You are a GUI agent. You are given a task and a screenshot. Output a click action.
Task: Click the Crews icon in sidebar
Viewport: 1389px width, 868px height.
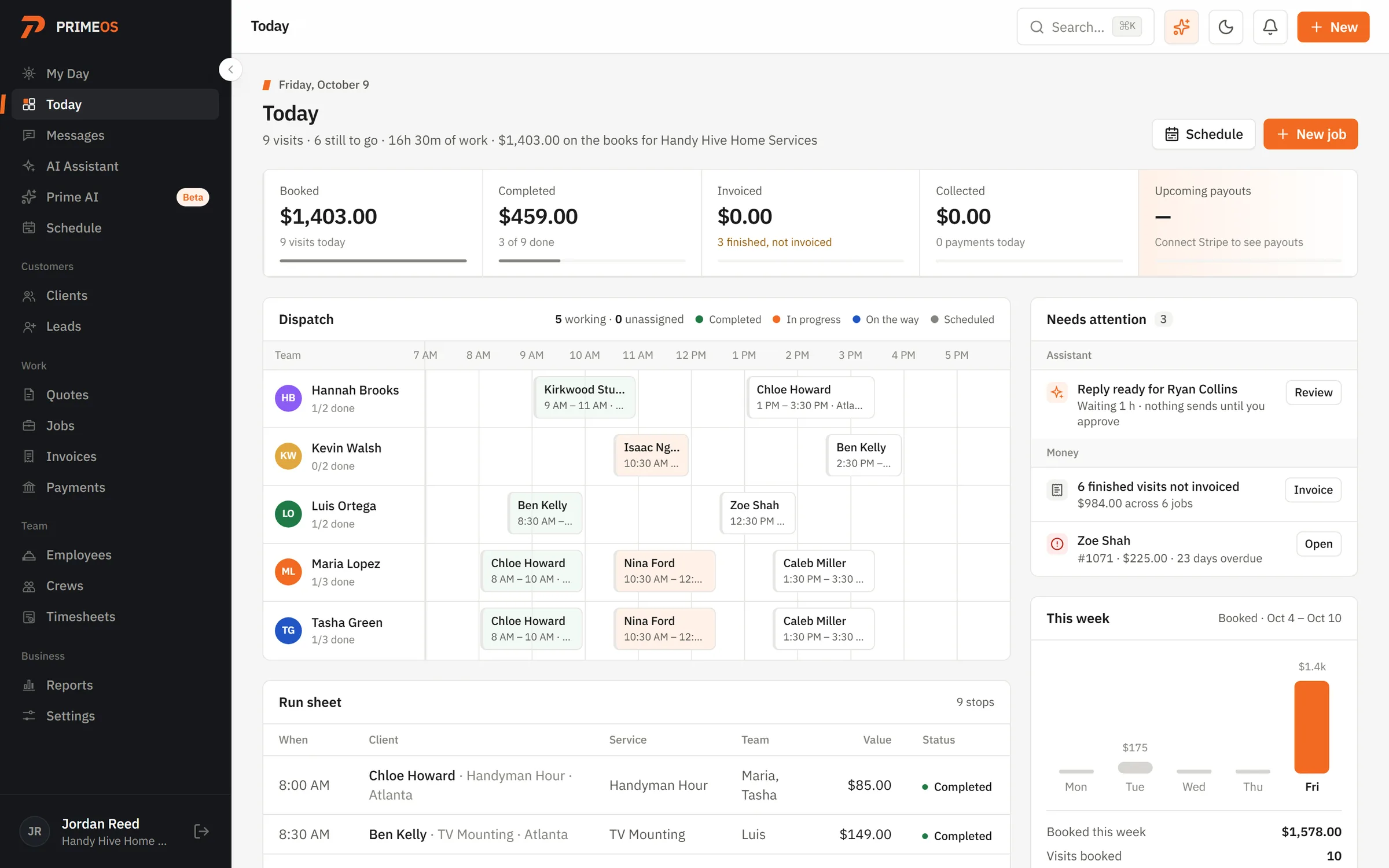coord(29,586)
